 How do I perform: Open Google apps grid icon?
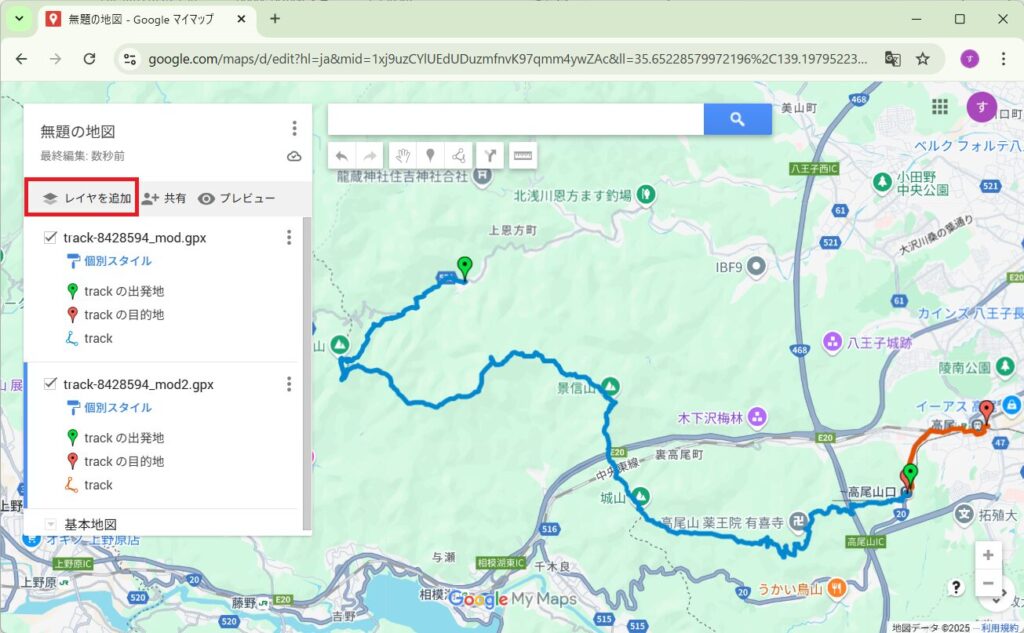coord(940,106)
